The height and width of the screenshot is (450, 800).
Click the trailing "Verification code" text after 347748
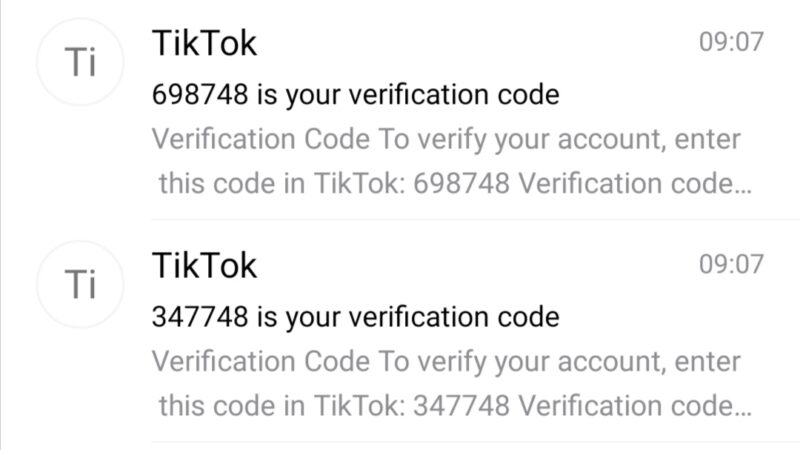pos(624,406)
